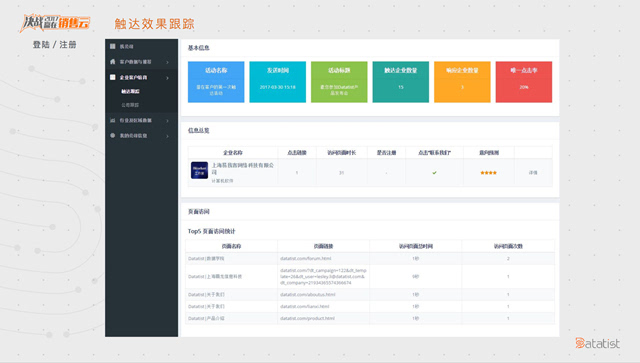
Task: Open the long dt_campaign=122 link
Action: pyautogui.click(x=323, y=276)
